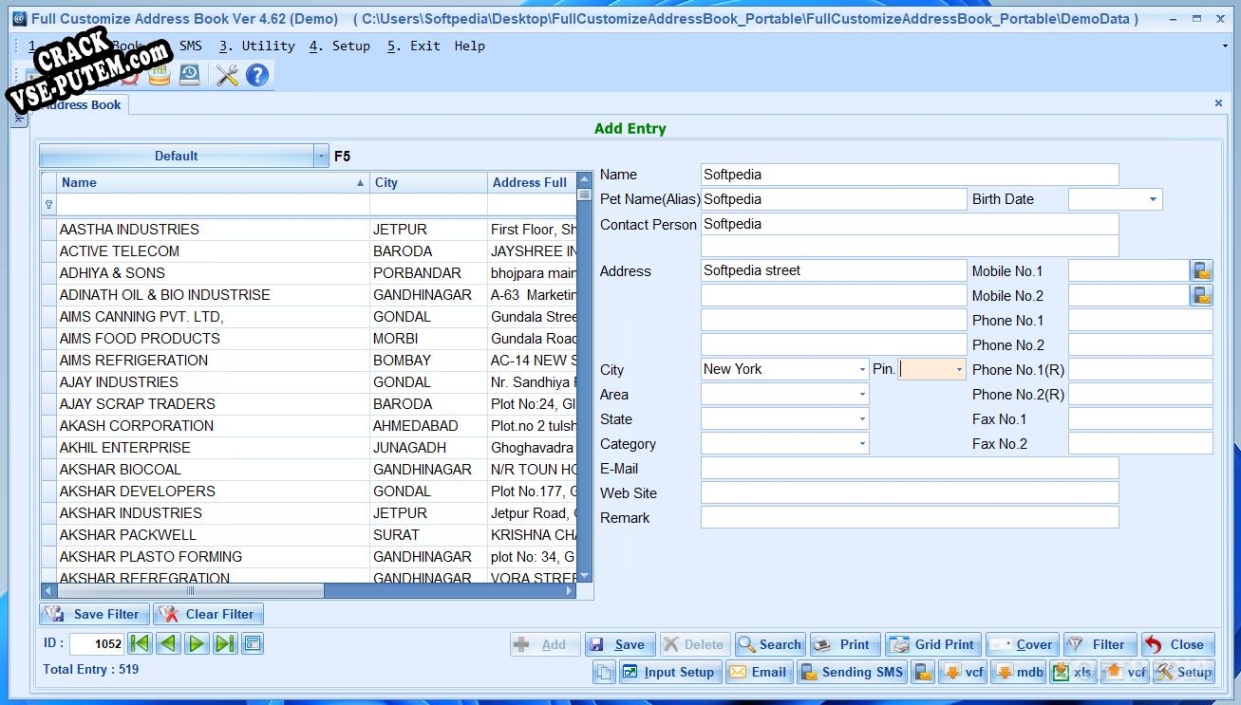Close the Address Book tab panel

1218,103
